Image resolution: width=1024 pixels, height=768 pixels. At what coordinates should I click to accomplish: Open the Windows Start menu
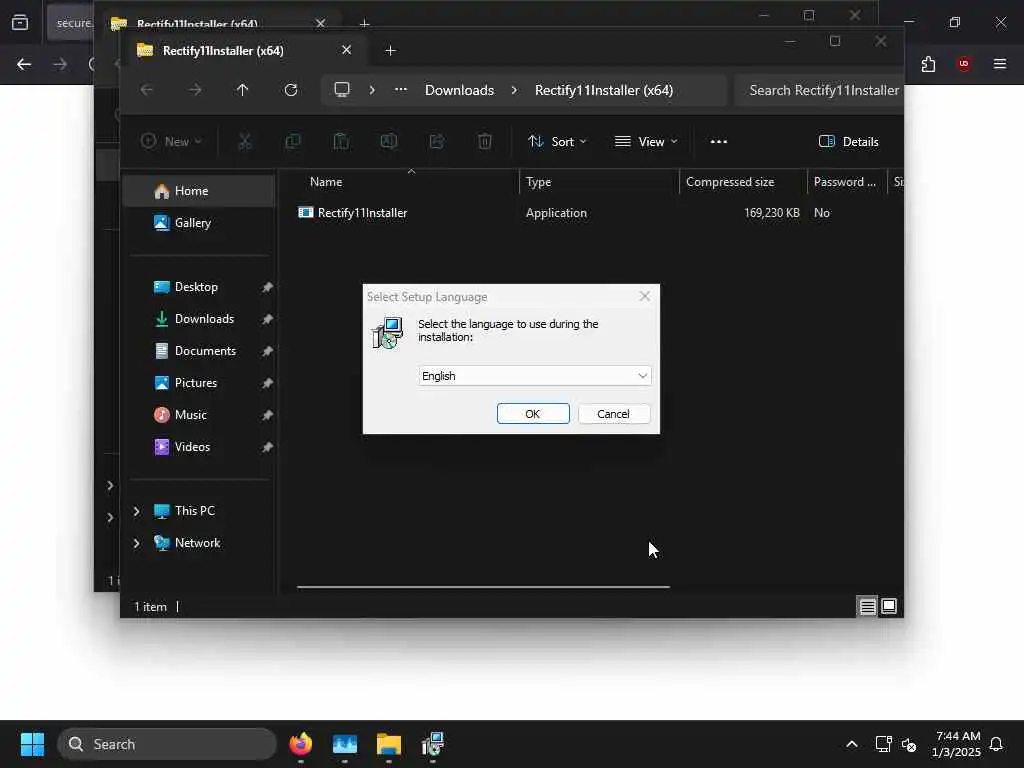pos(32,744)
